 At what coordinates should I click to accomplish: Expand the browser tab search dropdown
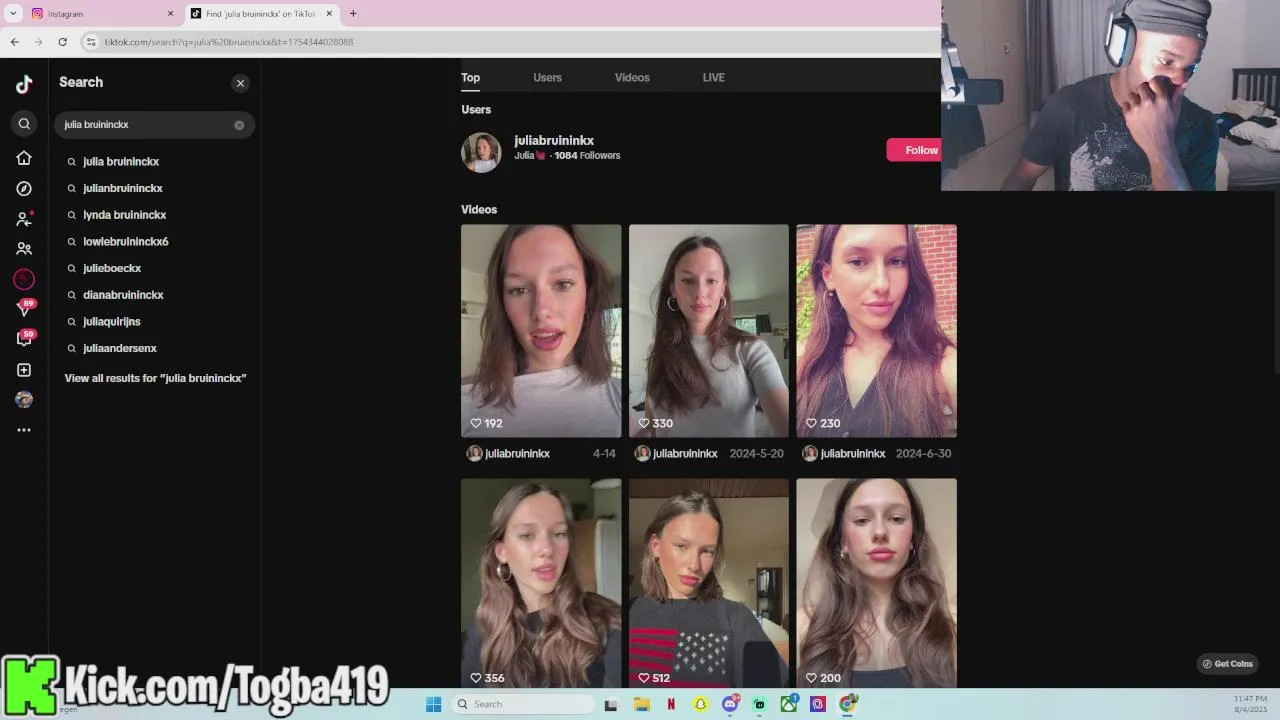[12, 14]
